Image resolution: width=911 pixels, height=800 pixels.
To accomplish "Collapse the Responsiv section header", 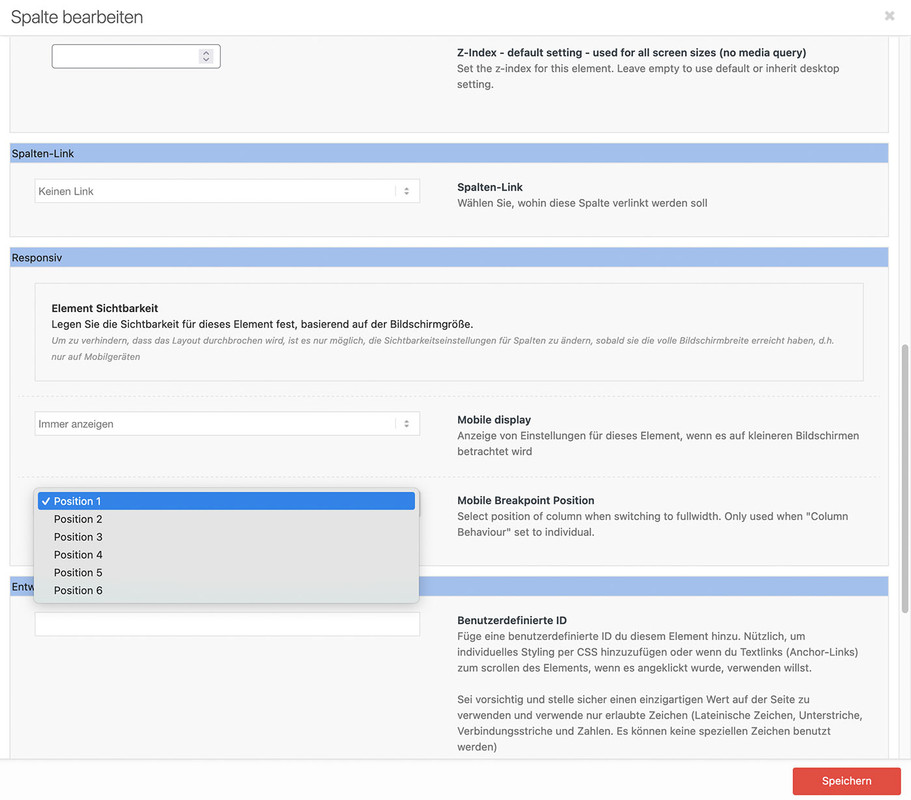I will (449, 257).
